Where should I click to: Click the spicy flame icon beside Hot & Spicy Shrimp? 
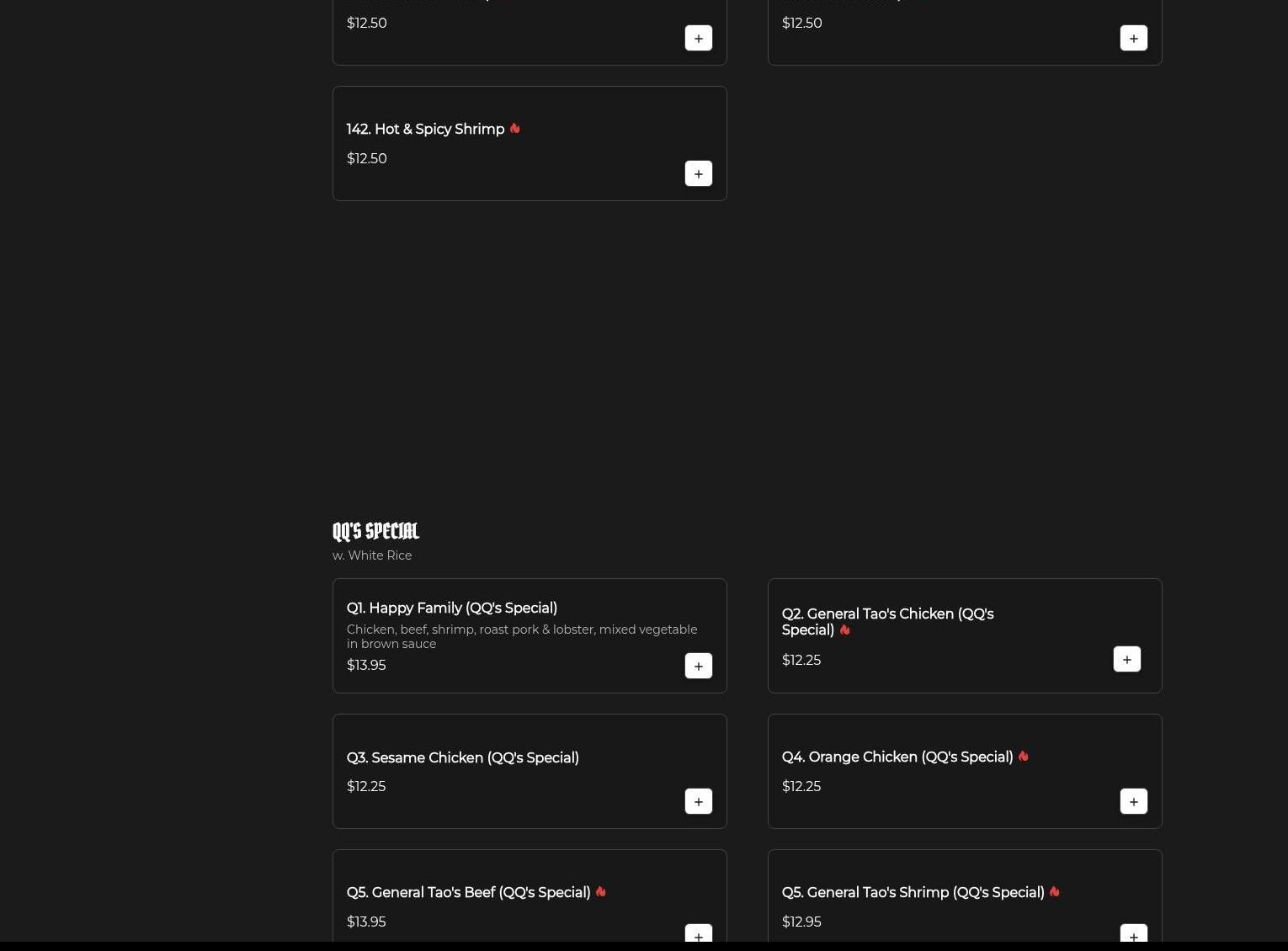(514, 129)
